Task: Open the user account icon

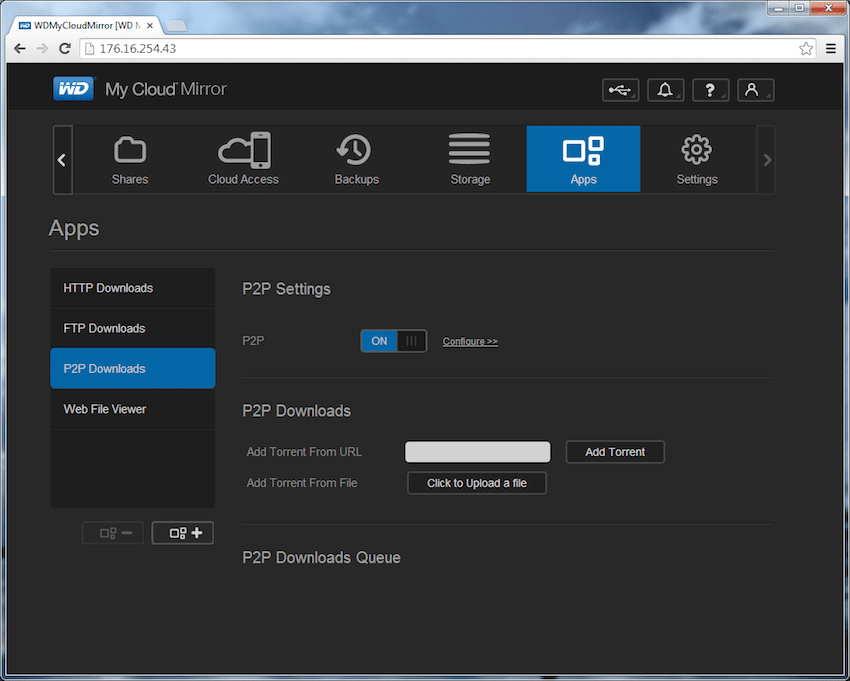Action: pyautogui.click(x=755, y=90)
